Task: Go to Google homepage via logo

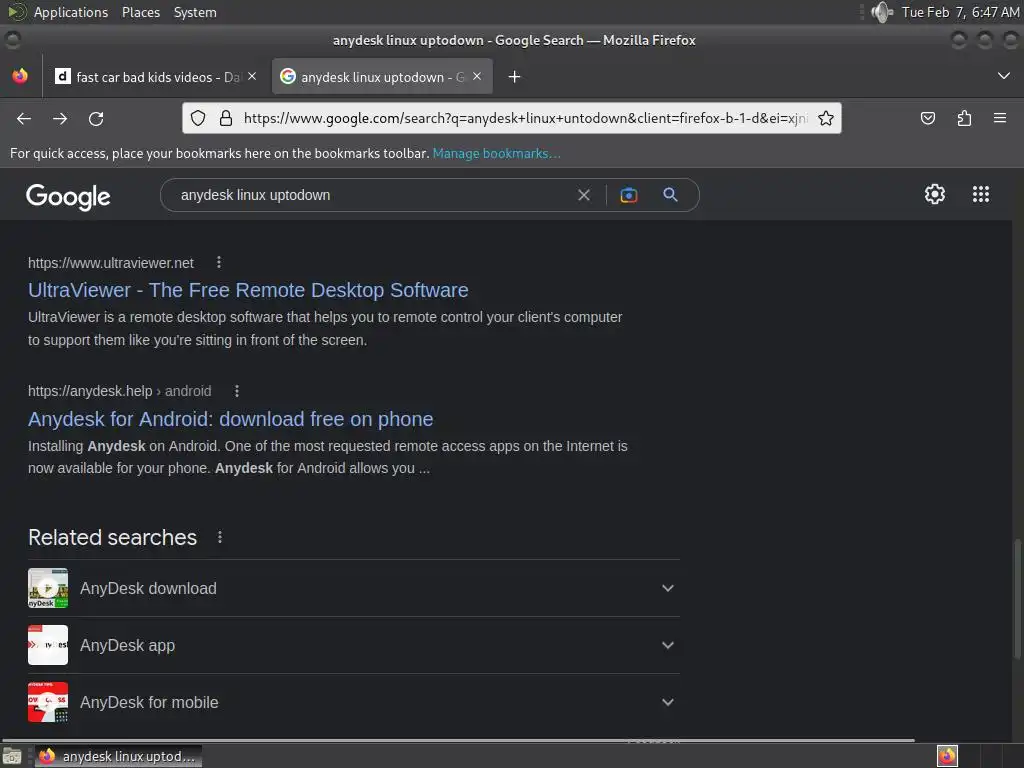Action: tap(68, 197)
